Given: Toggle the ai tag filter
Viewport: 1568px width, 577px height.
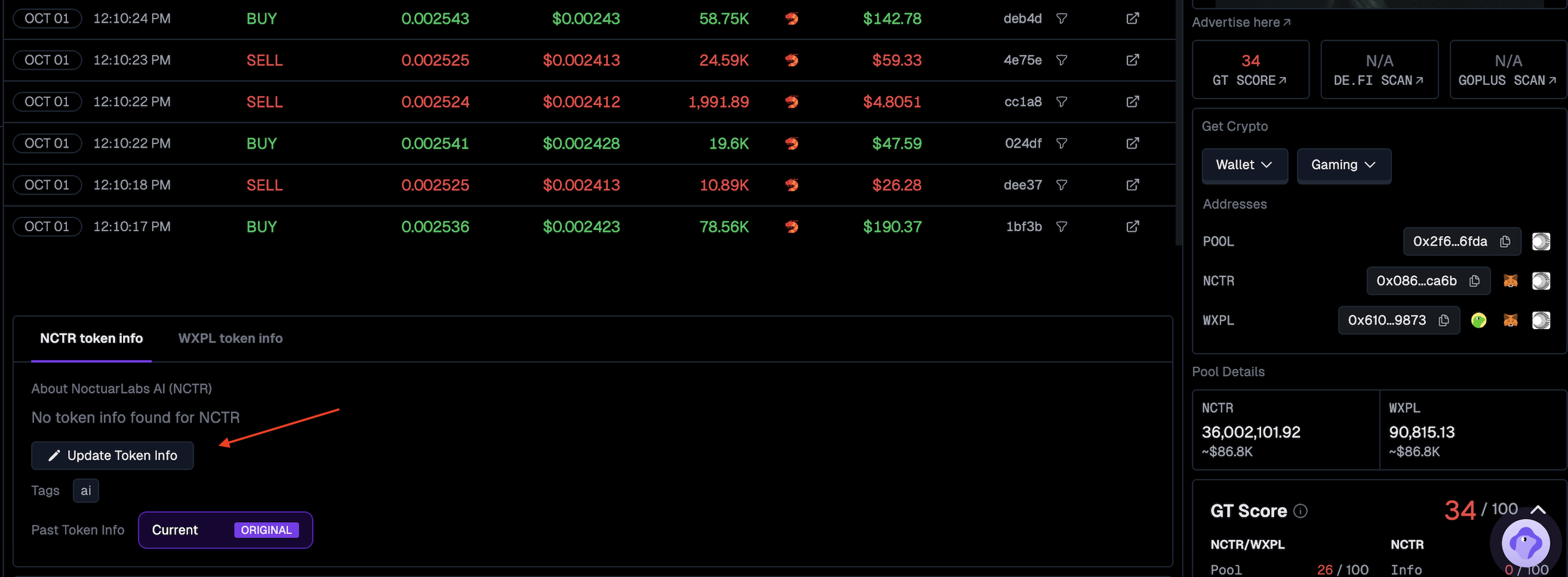Looking at the screenshot, I should (85, 490).
